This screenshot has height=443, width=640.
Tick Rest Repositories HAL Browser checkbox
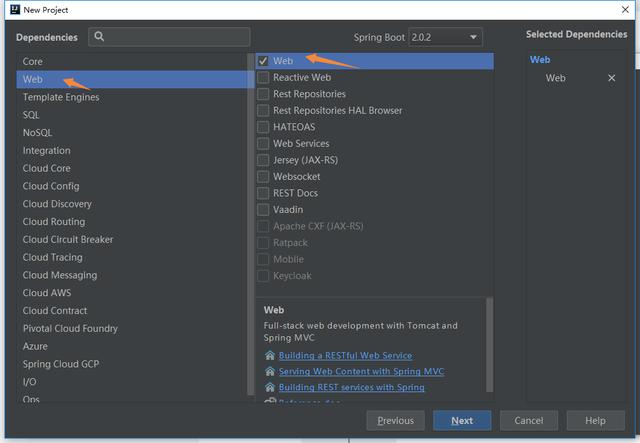pos(263,111)
